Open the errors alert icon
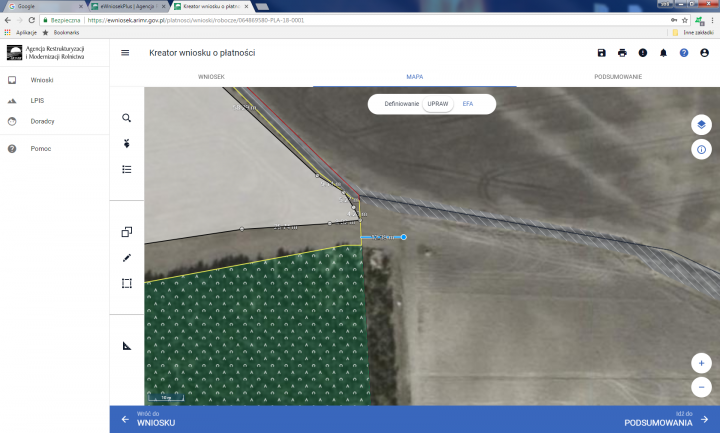This screenshot has height=433, width=720. [643, 53]
